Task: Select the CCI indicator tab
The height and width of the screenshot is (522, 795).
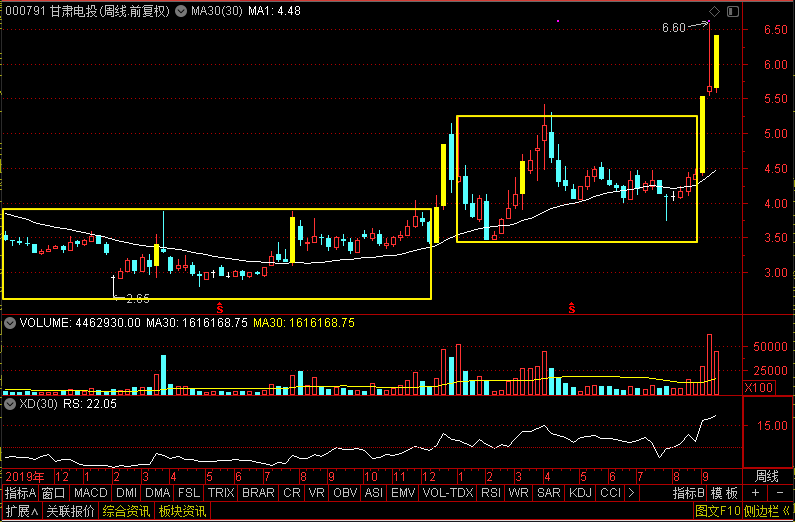Action: pyautogui.click(x=610, y=493)
